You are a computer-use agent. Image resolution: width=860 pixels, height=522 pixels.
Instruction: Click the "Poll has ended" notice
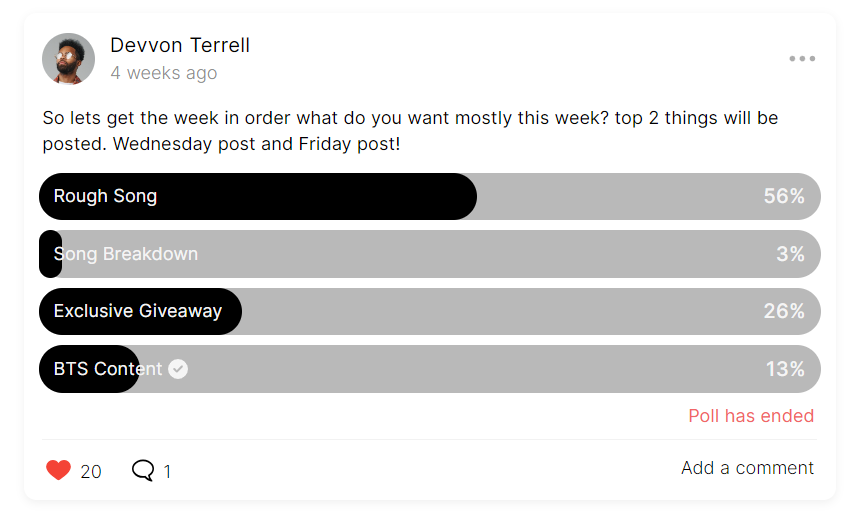pyautogui.click(x=751, y=416)
